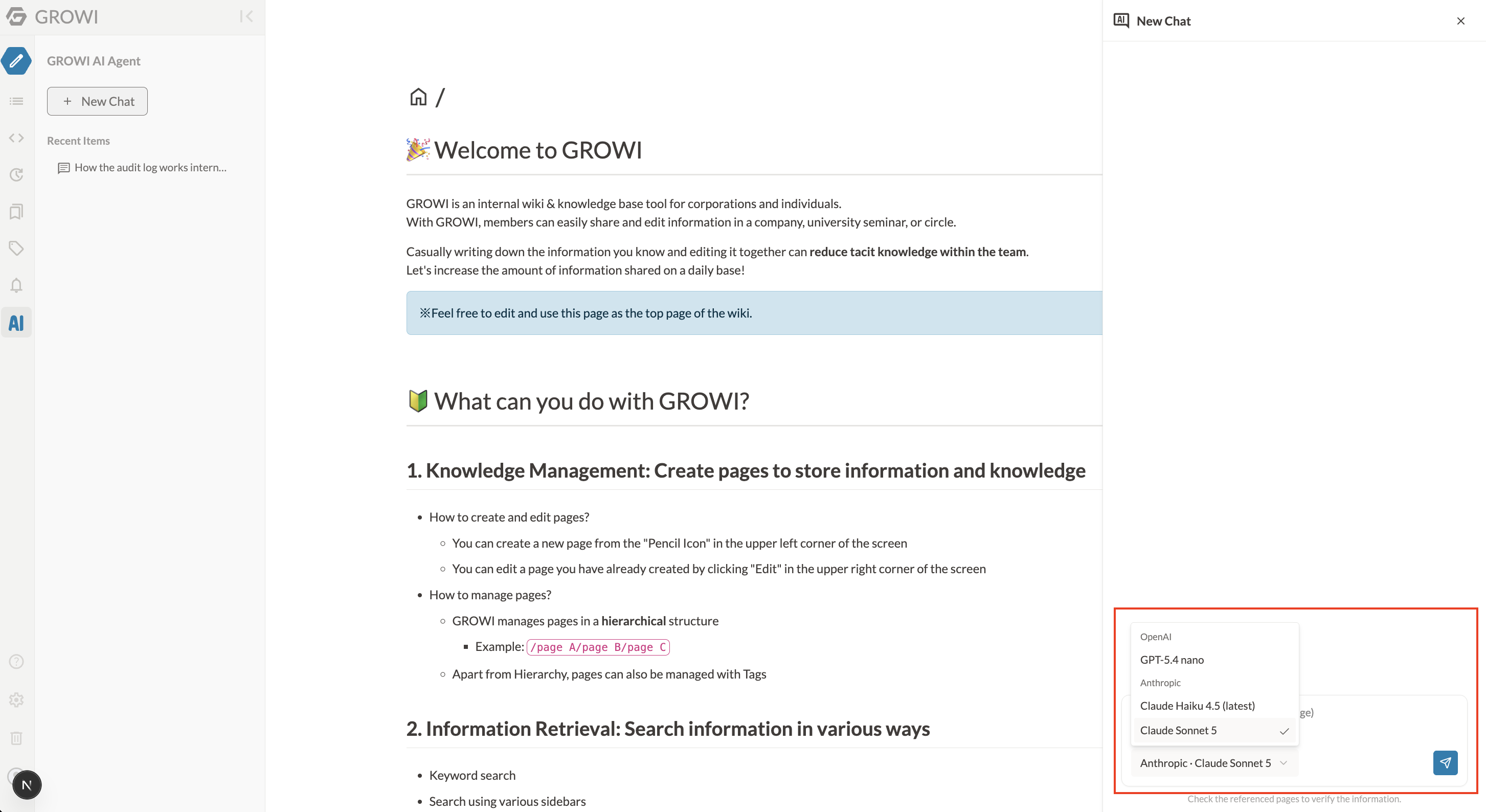Click the "Feel free to edit" blue notice box
1486x812 pixels.
pos(754,312)
